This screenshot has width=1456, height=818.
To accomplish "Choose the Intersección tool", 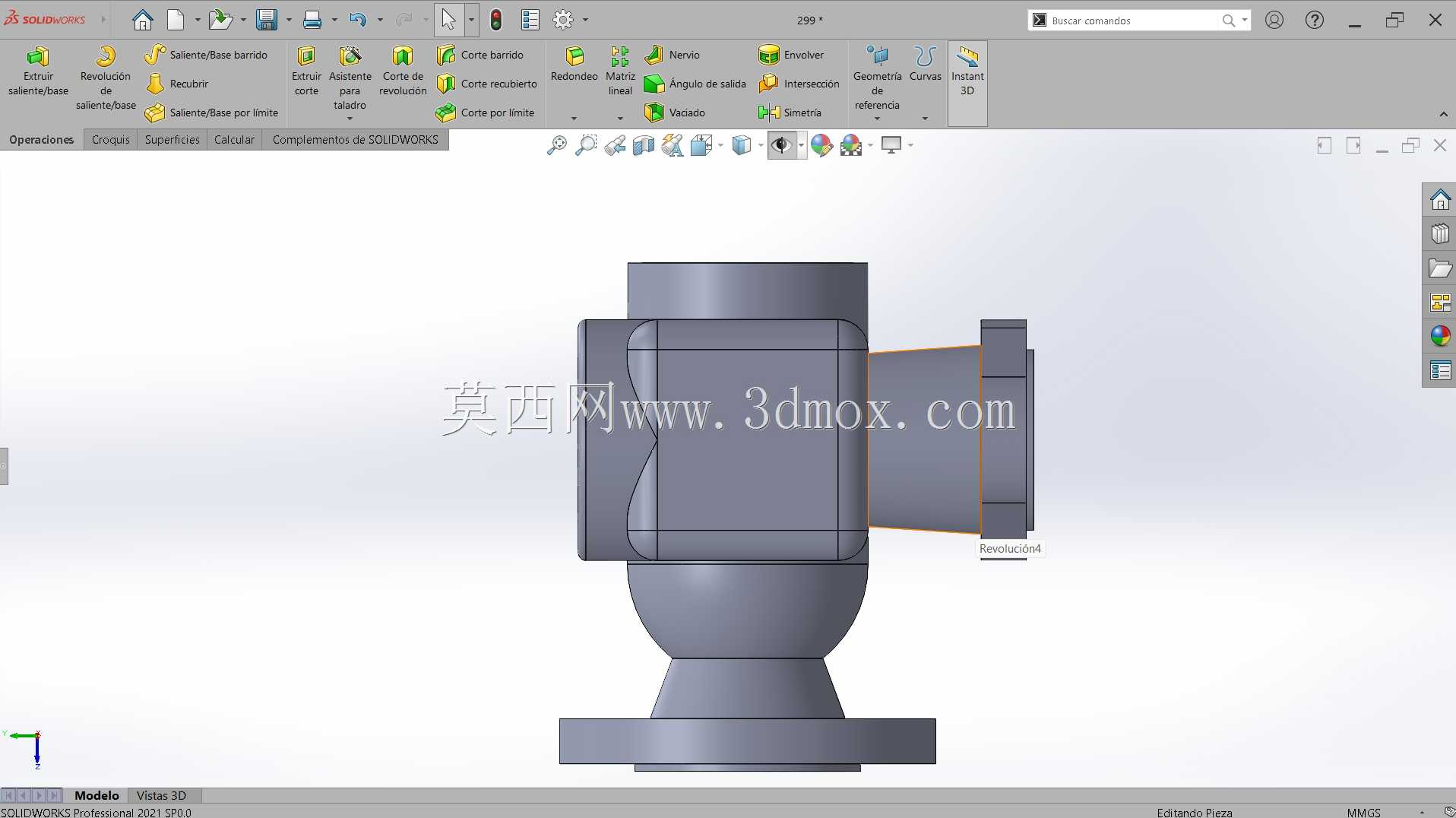I will (799, 84).
